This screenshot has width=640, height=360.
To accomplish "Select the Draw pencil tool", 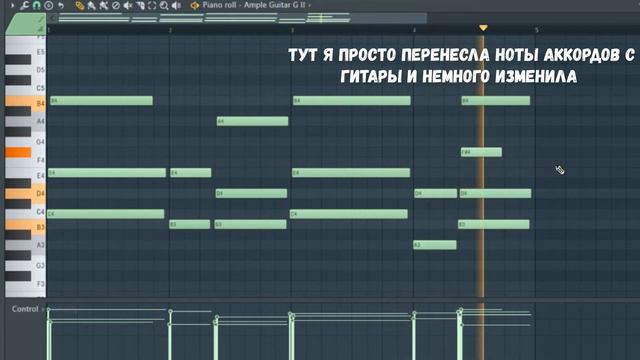I will pos(80,5).
